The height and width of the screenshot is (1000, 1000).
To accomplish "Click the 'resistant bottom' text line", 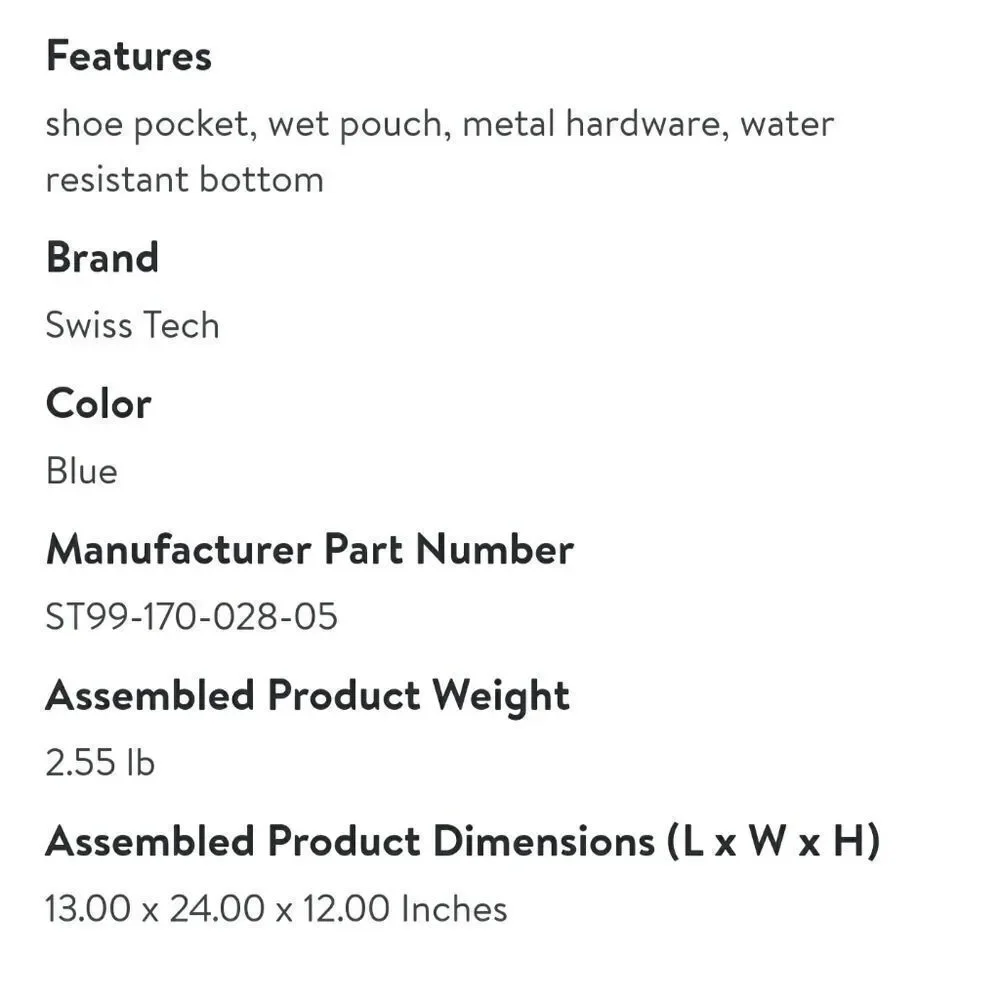I will click(x=185, y=179).
